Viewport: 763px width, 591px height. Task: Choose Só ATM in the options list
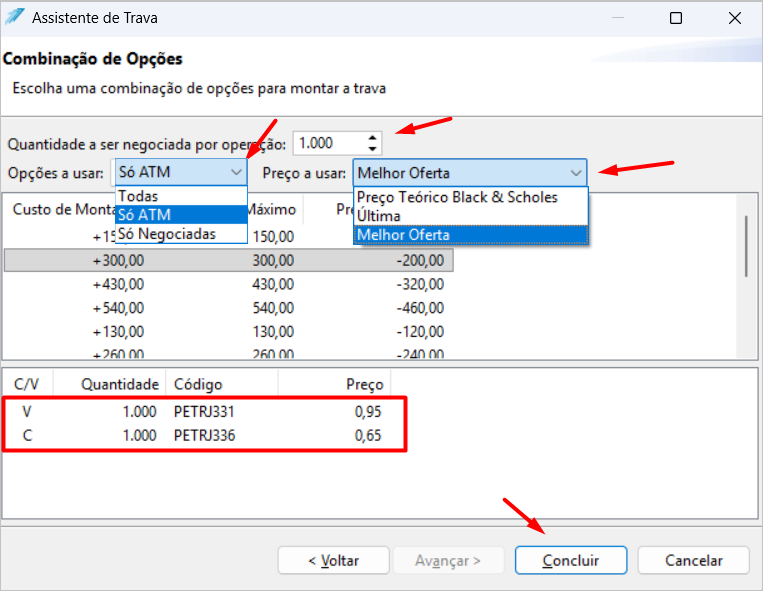tap(181, 215)
